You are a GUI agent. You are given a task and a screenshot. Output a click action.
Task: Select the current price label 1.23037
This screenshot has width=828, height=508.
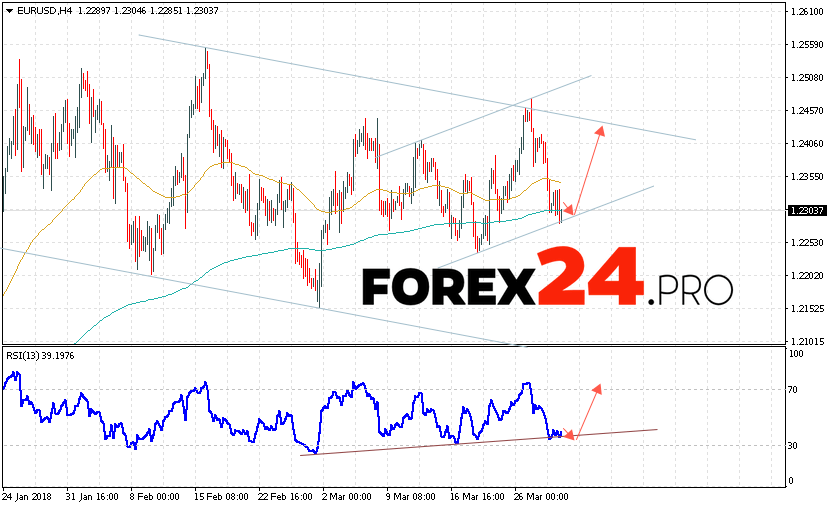804,210
